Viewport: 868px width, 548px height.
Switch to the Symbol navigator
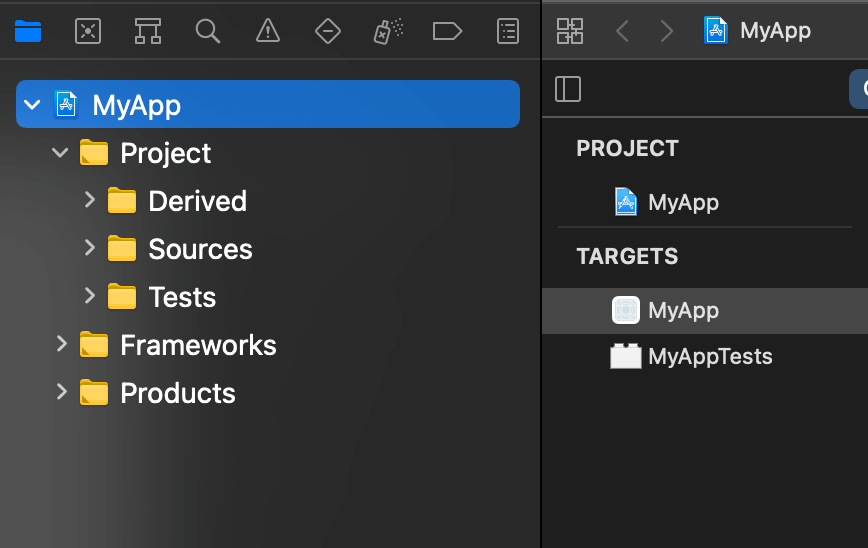(148, 31)
